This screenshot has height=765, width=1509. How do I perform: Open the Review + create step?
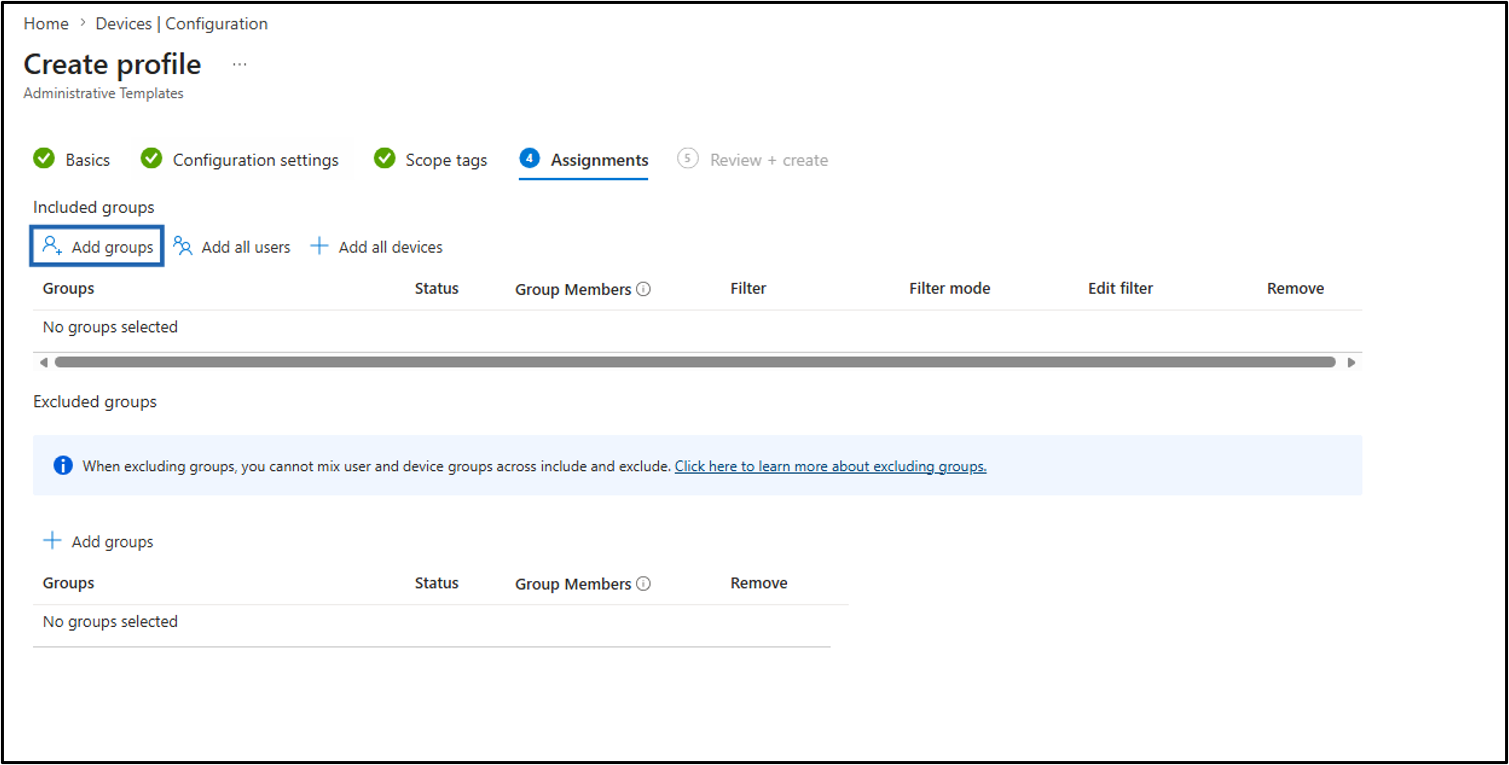point(769,160)
